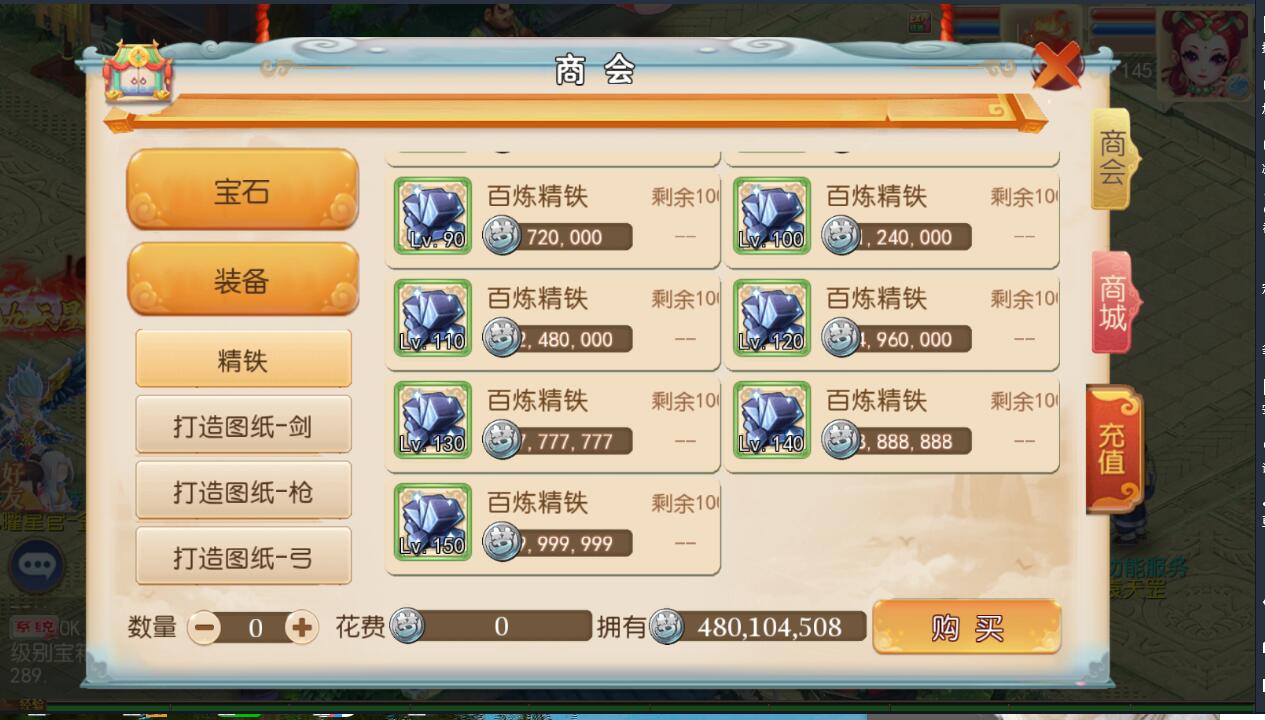Select the Lv. 140 百炼精铁 item icon
1265x720 pixels.
pyautogui.click(x=772, y=420)
